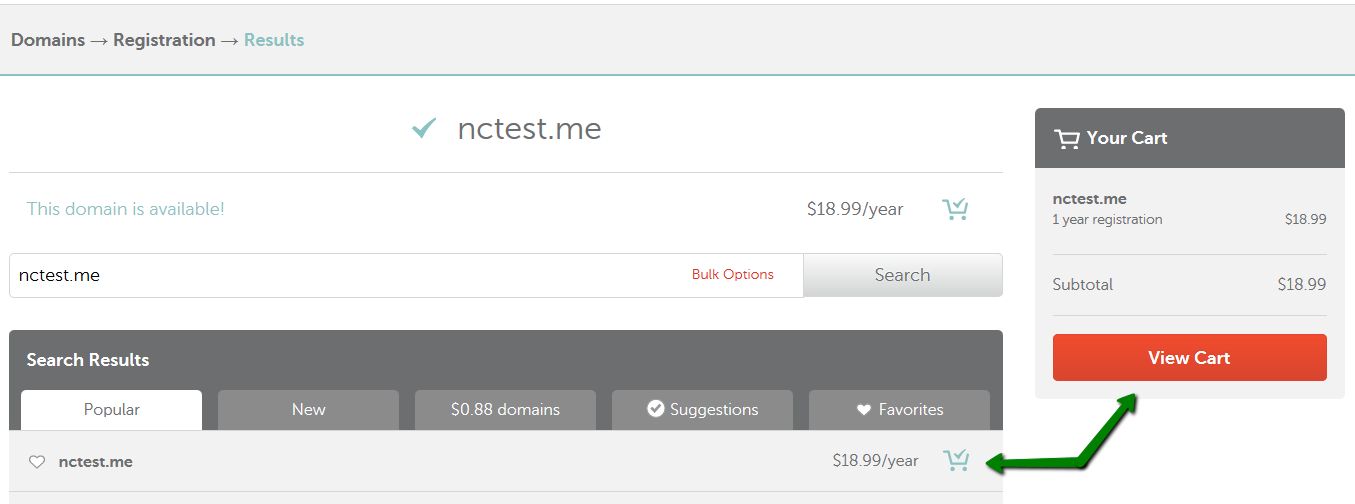This screenshot has height=504, width=1355.
Task: Click heart icon on Favorites tab
Action: pos(864,410)
